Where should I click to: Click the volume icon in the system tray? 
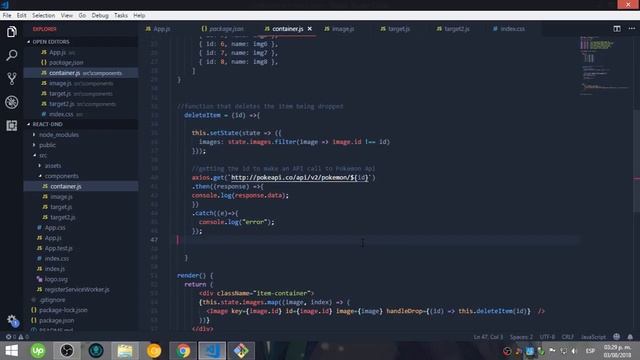[x=574, y=351]
